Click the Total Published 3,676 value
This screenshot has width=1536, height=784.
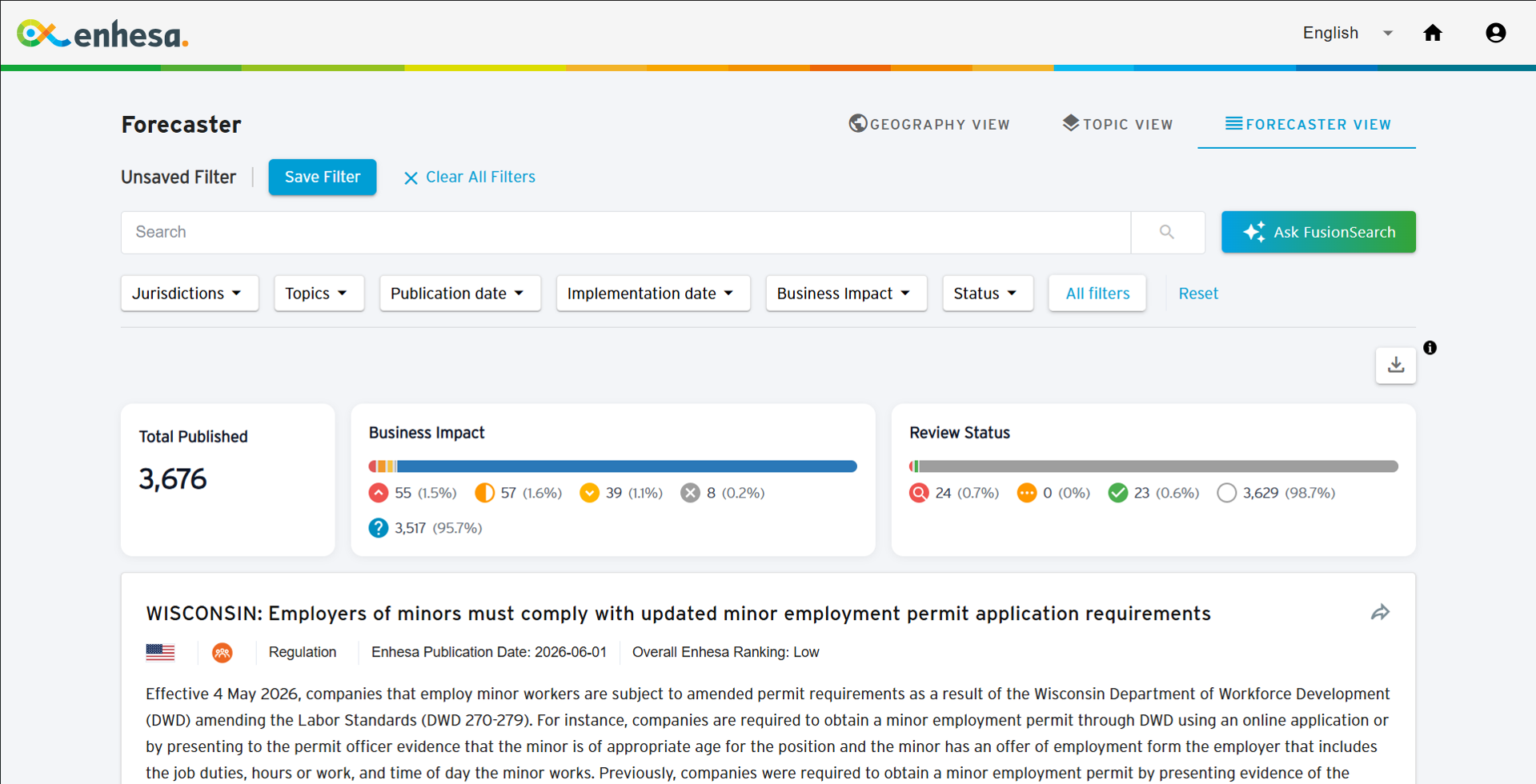click(173, 479)
